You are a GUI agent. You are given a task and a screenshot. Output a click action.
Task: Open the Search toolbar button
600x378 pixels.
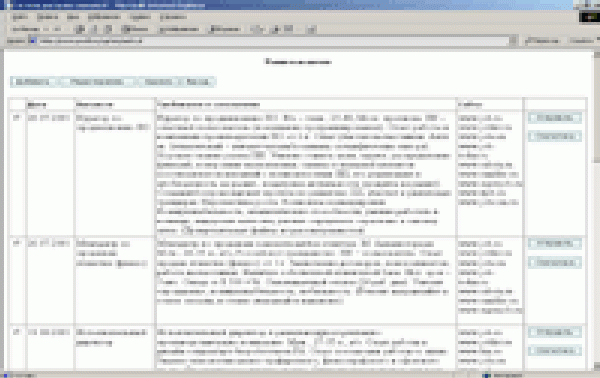click(x=135, y=29)
